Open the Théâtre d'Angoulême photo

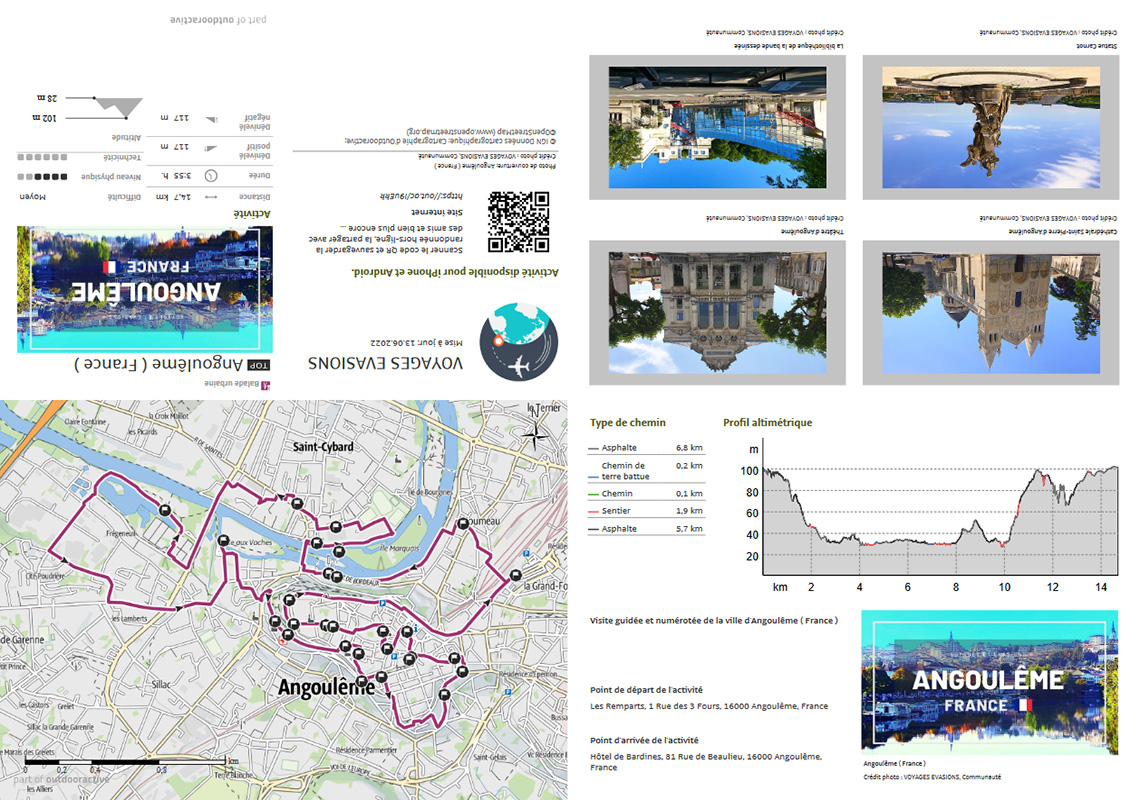[718, 313]
